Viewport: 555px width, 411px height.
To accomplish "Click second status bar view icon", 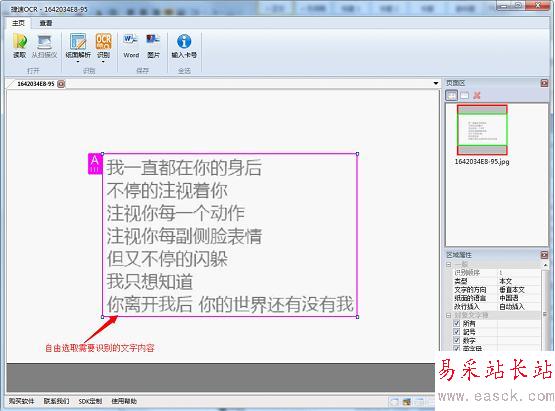I will pyautogui.click(x=407, y=401).
